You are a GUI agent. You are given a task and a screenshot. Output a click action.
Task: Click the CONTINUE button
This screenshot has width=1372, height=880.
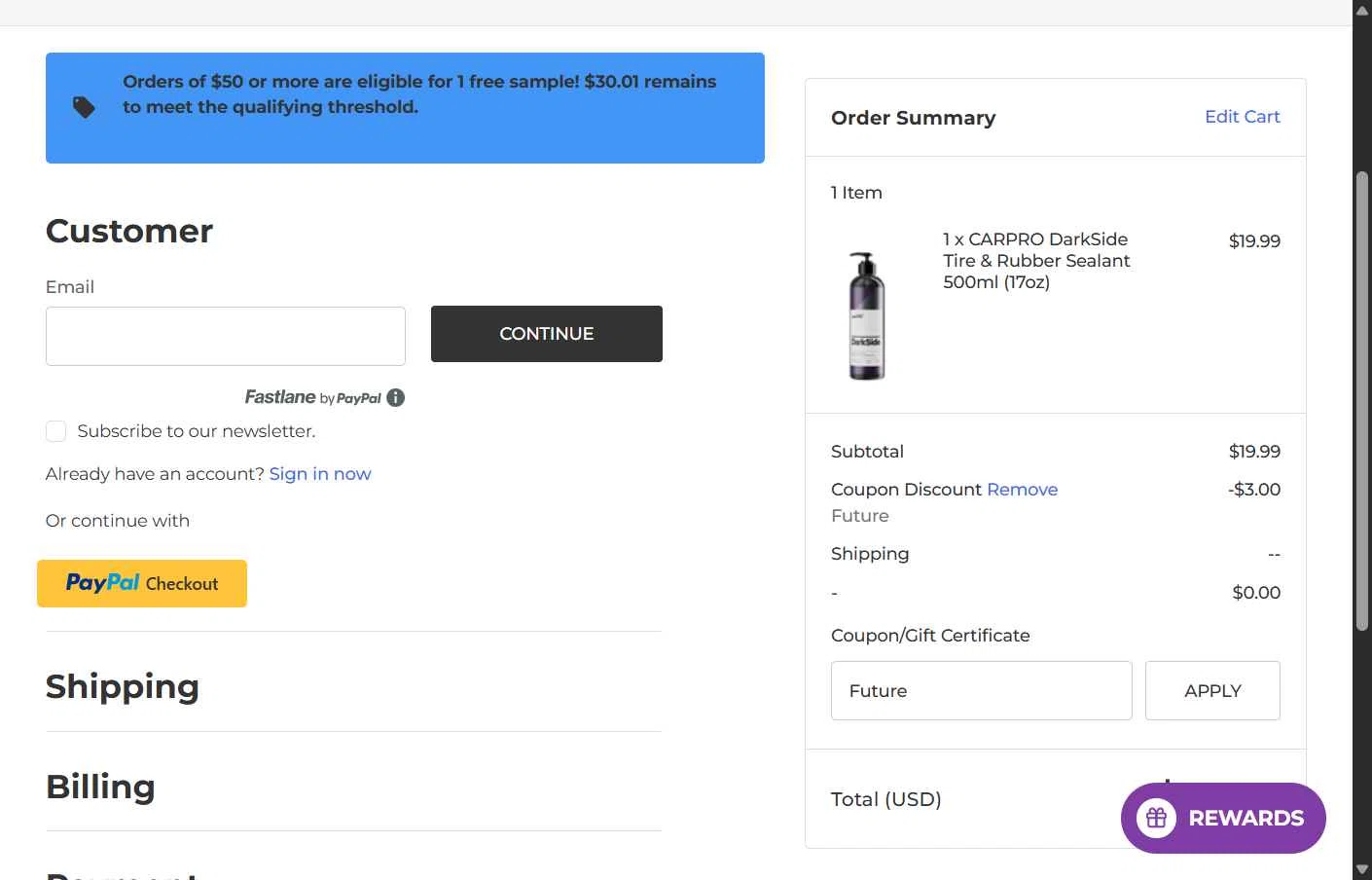point(547,334)
